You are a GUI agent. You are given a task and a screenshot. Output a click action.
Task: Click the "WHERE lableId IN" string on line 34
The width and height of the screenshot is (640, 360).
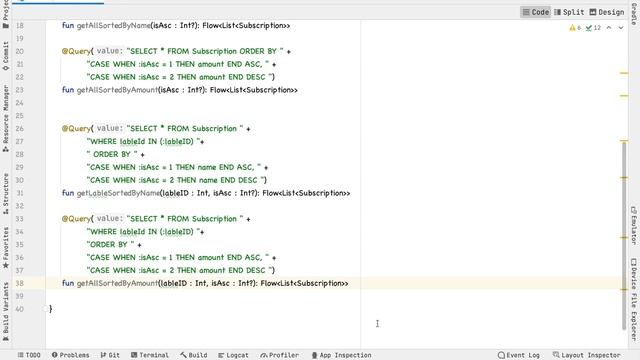point(143,232)
